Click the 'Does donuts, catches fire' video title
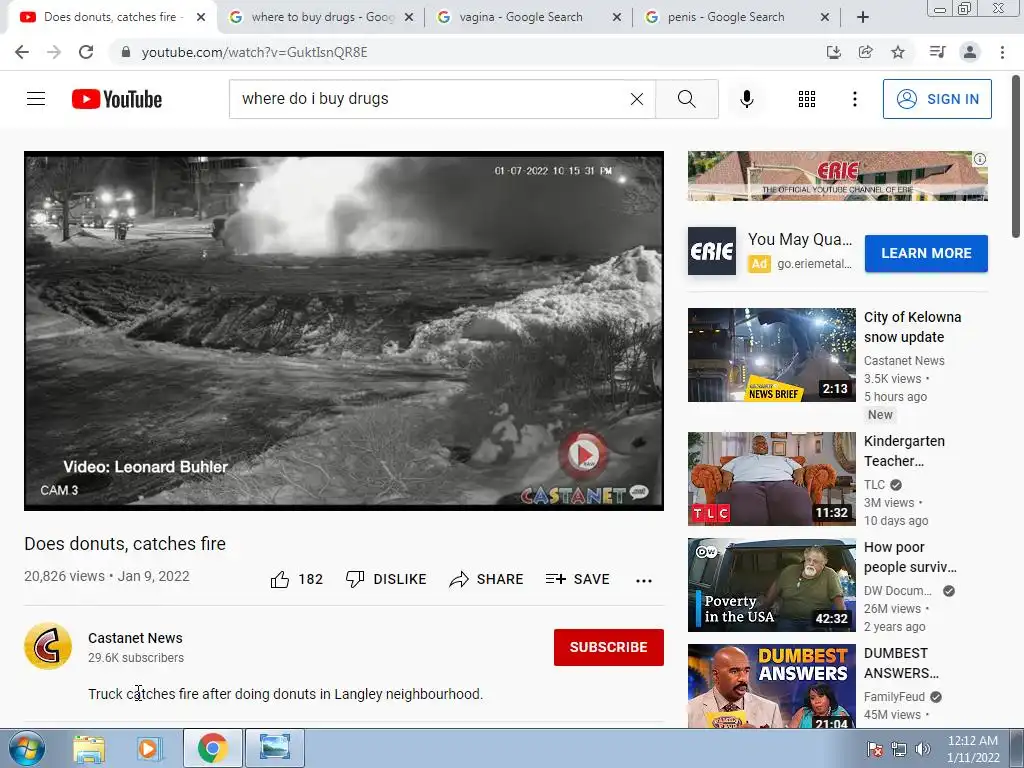The image size is (1024, 768). pyautogui.click(x=125, y=543)
